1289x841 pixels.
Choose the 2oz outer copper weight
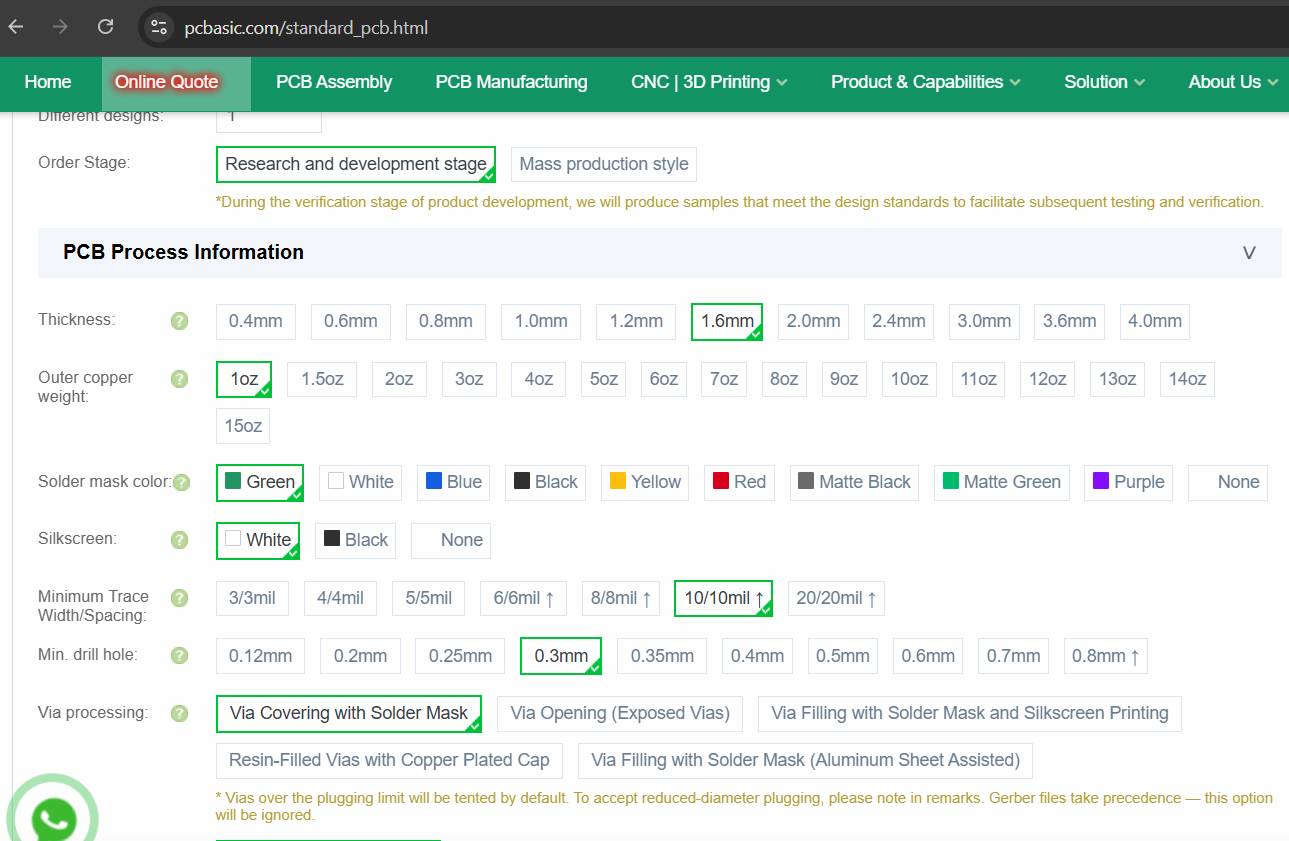coord(399,380)
